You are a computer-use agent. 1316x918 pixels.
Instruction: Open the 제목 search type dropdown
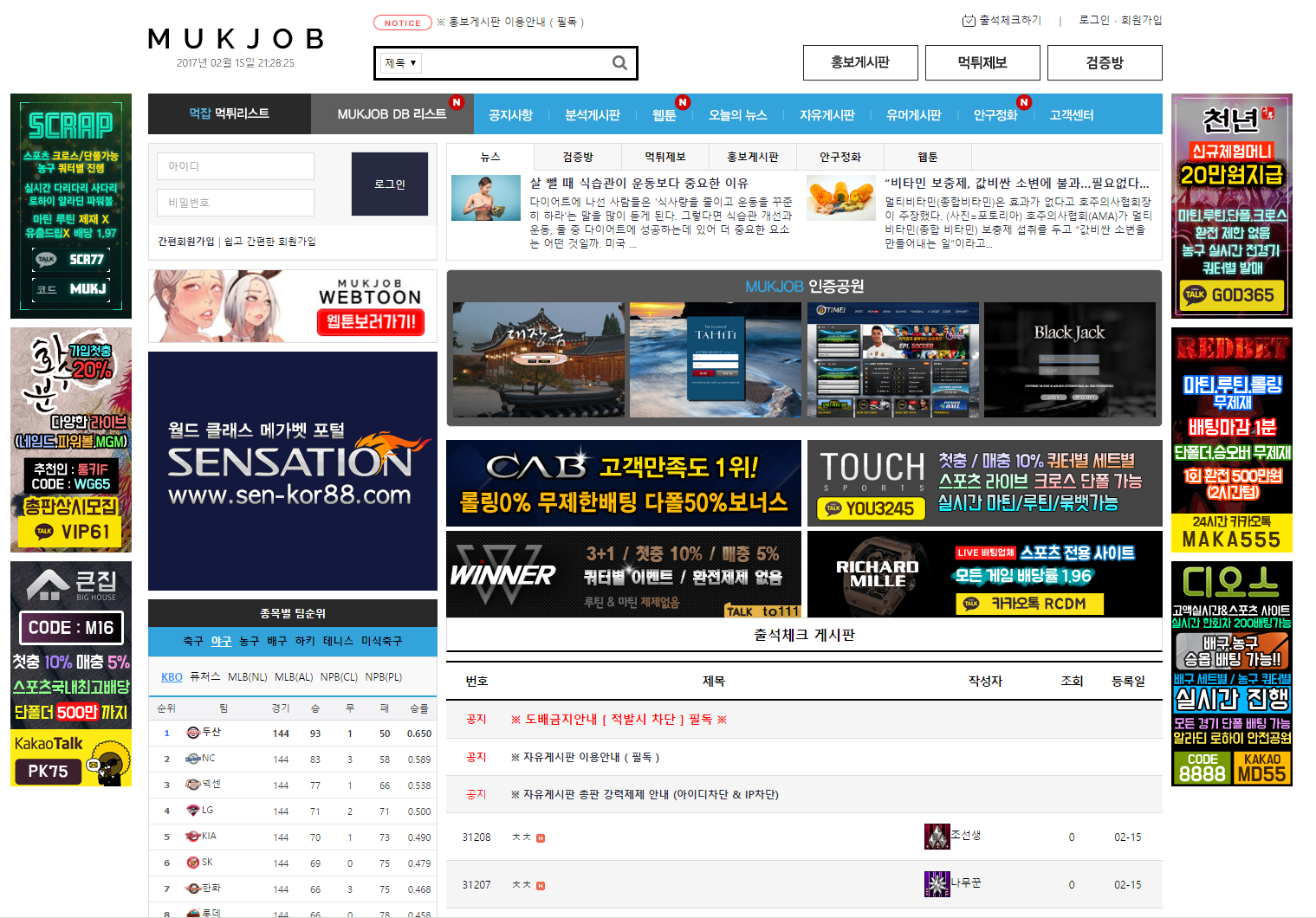401,62
